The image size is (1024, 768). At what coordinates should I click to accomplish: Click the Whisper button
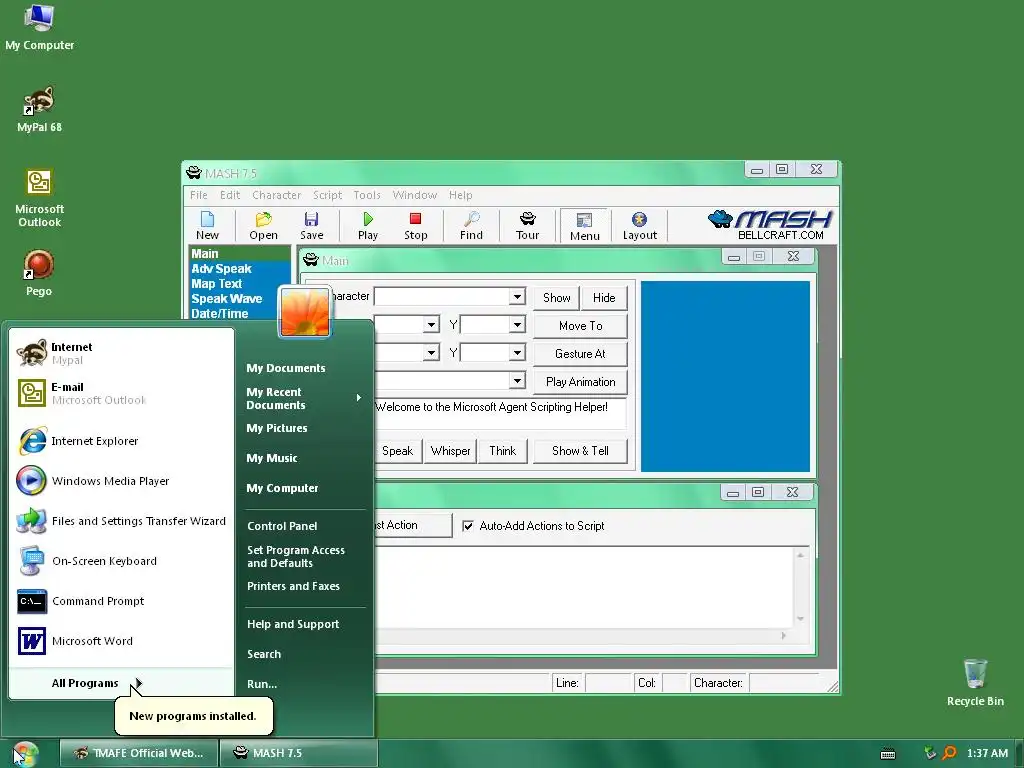coord(450,451)
